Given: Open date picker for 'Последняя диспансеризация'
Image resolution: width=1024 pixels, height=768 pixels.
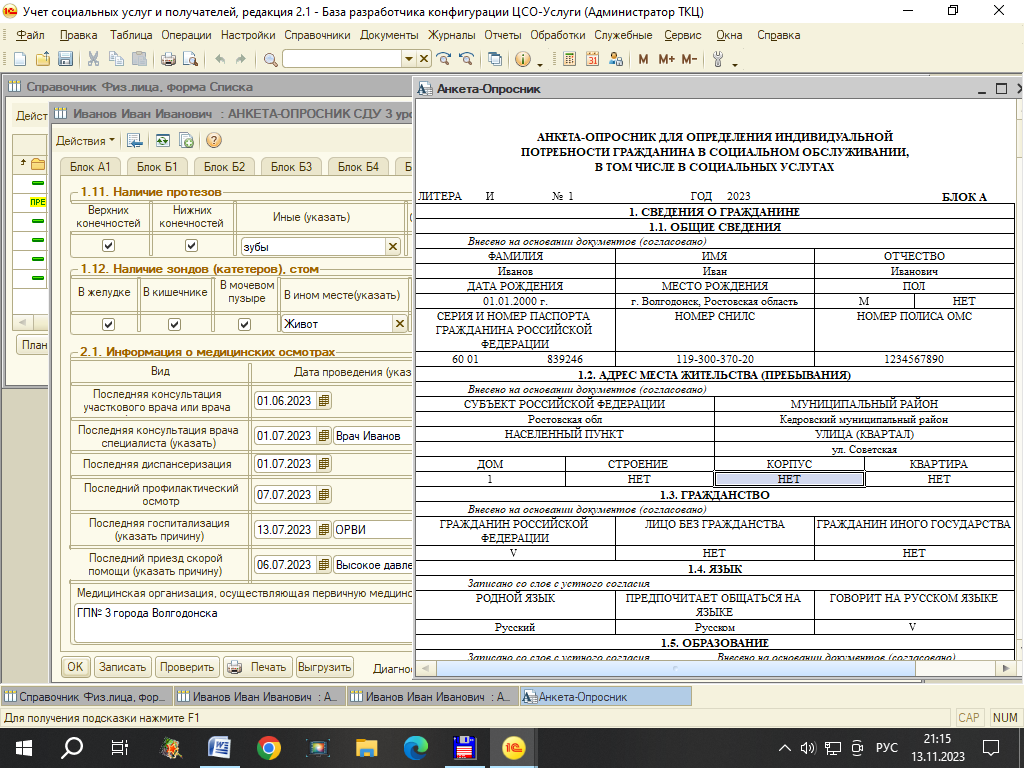Looking at the screenshot, I should point(323,464).
